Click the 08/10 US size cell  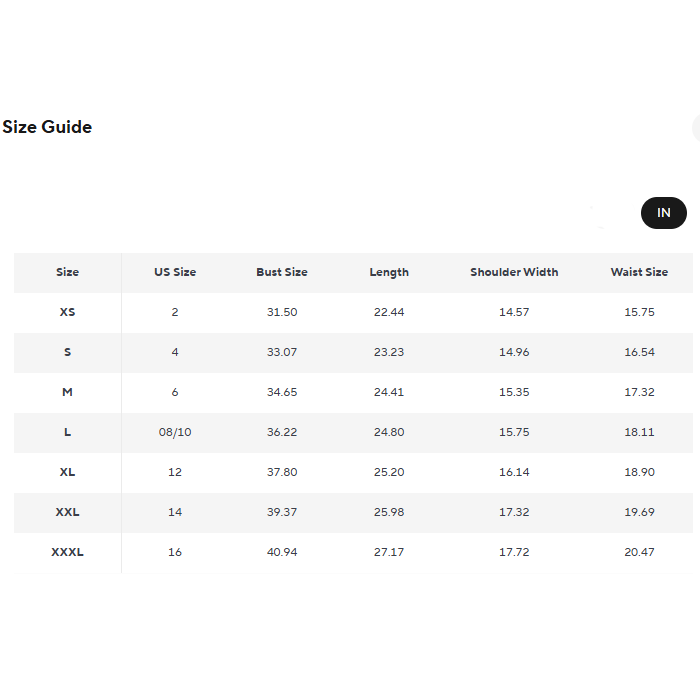click(x=175, y=432)
